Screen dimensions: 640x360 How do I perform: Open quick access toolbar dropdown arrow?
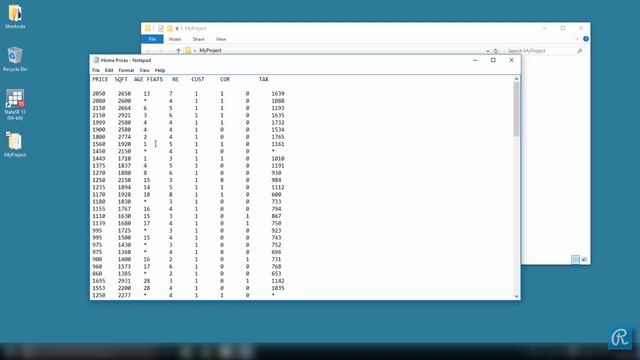177,28
